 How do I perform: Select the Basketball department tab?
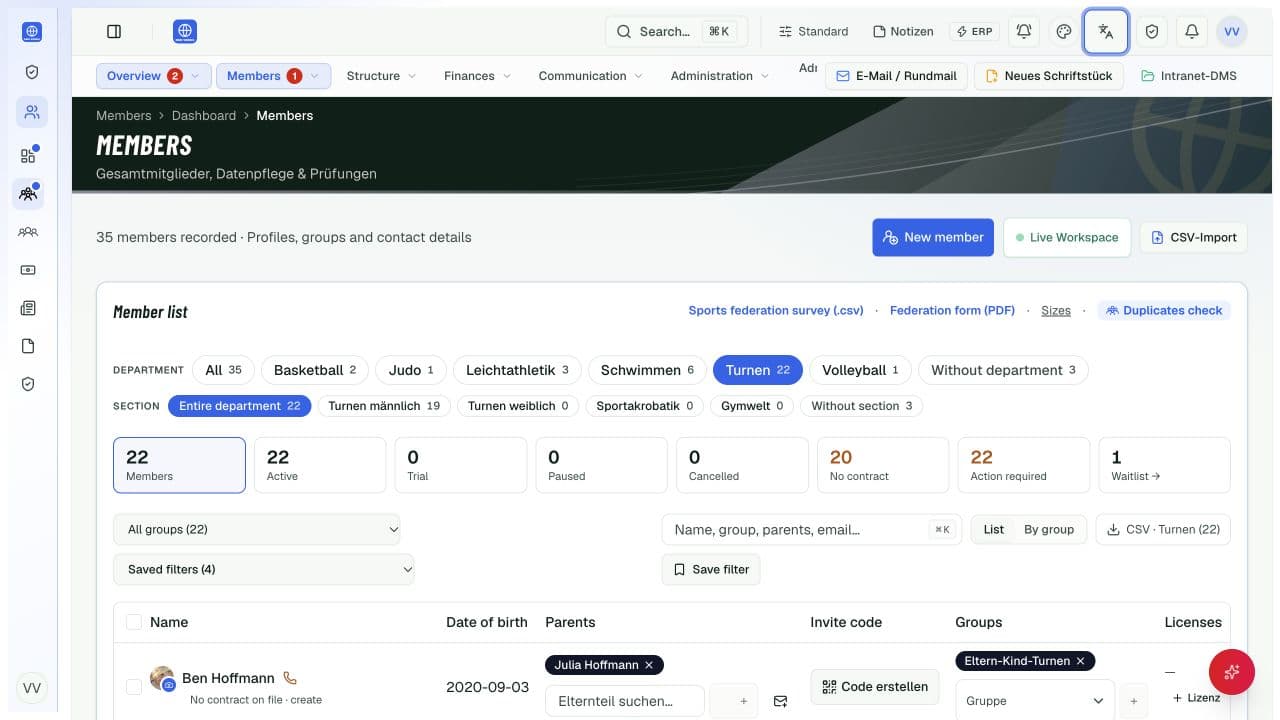click(x=315, y=370)
